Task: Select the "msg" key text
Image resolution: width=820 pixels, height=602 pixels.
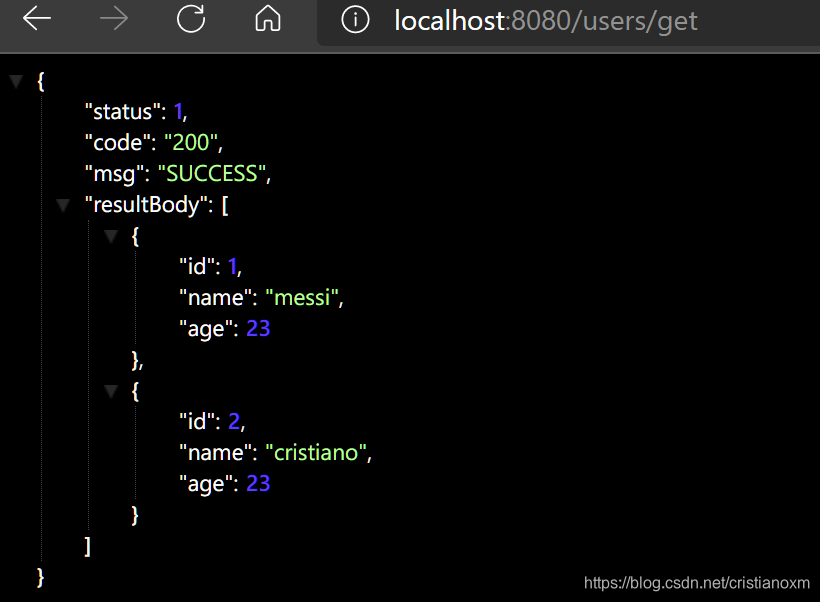Action: coord(114,174)
